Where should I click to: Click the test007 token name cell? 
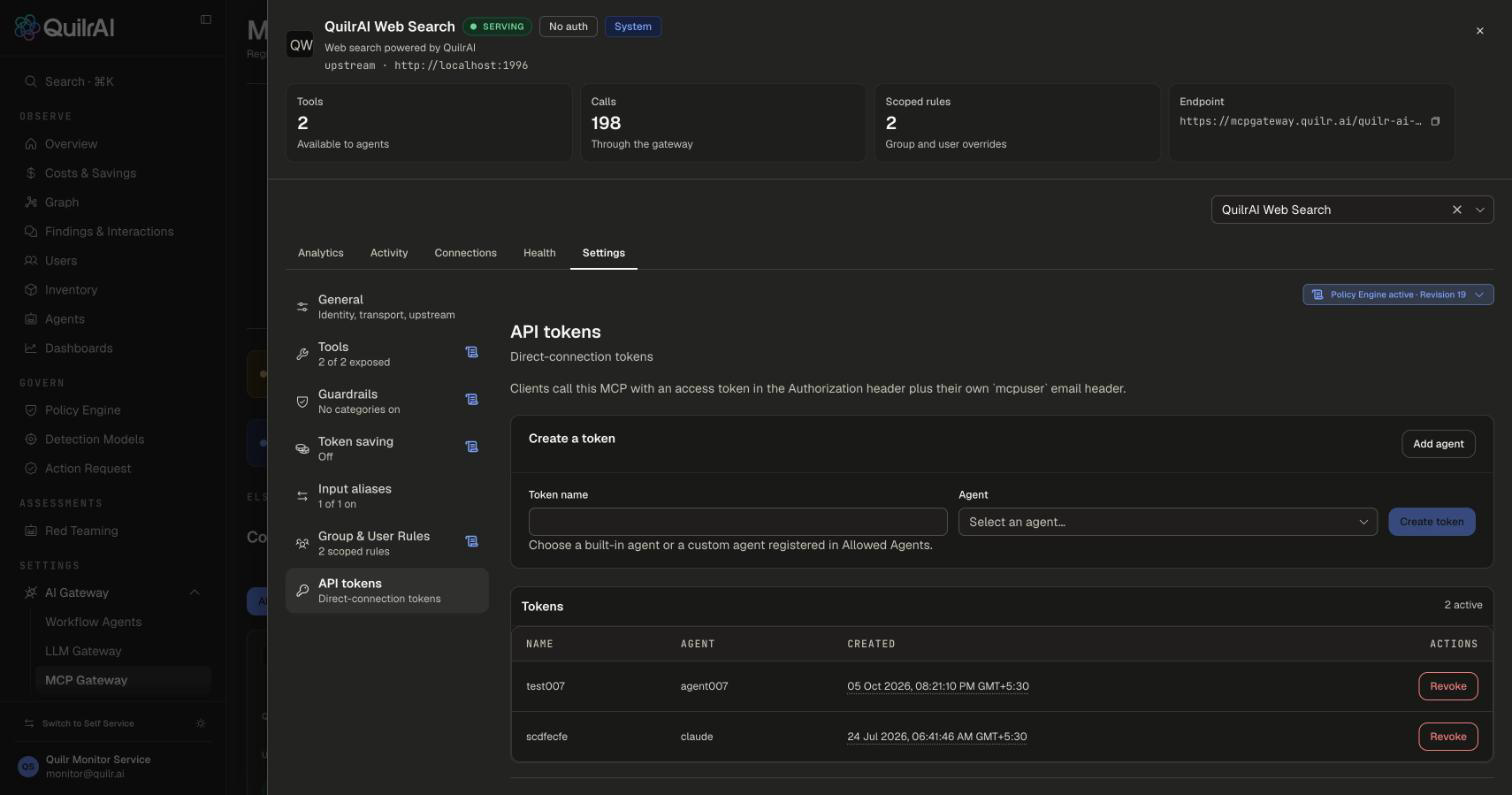546,686
